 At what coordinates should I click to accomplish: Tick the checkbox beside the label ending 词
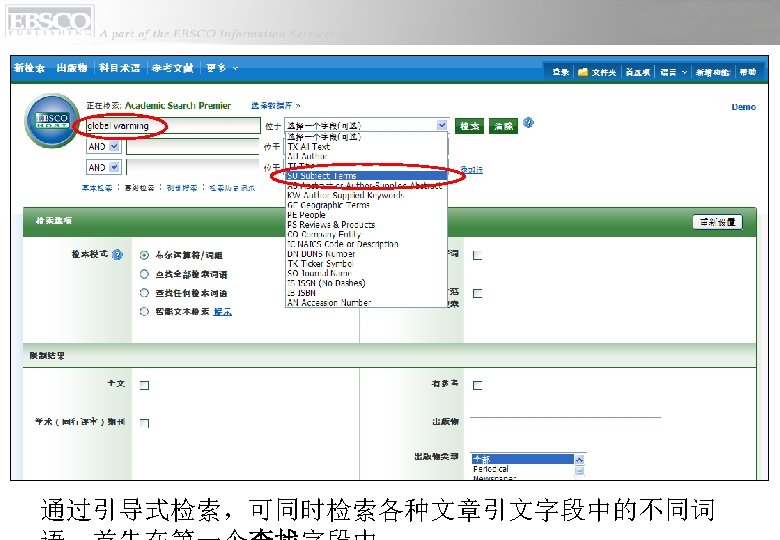(477, 256)
